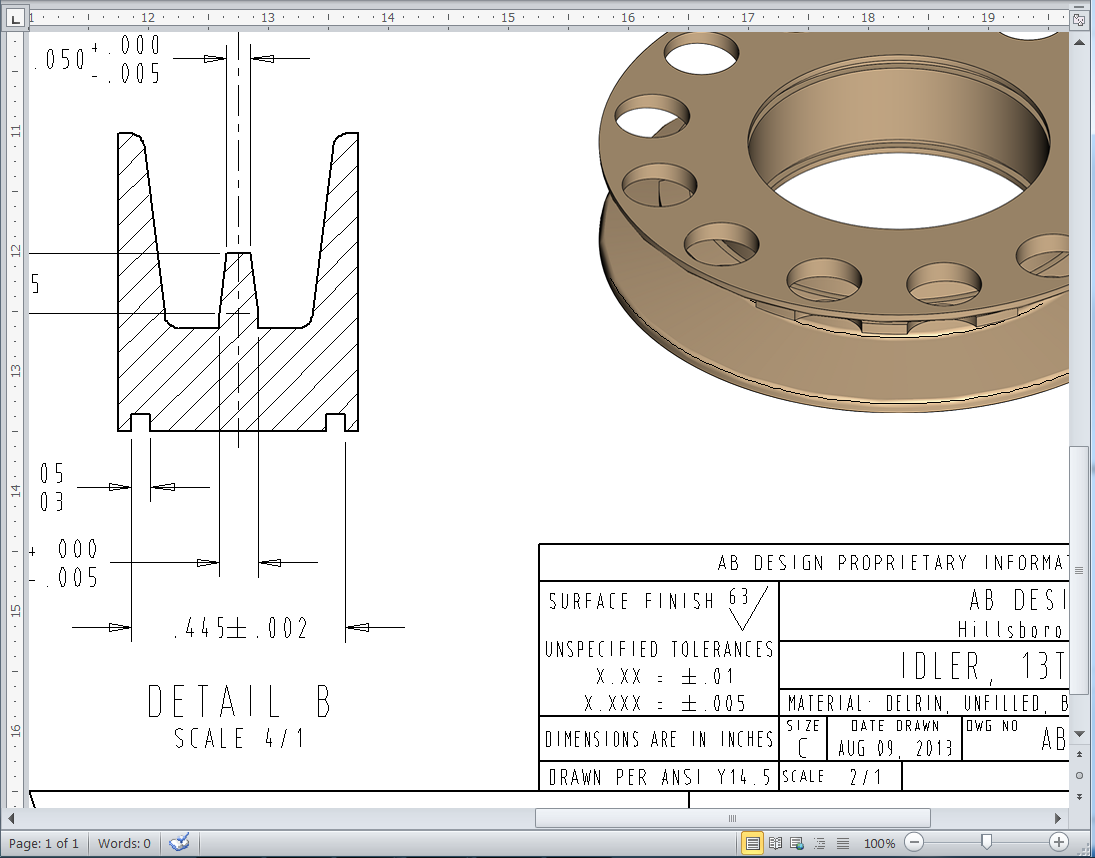Switch to Full Screen Reading view

775,843
